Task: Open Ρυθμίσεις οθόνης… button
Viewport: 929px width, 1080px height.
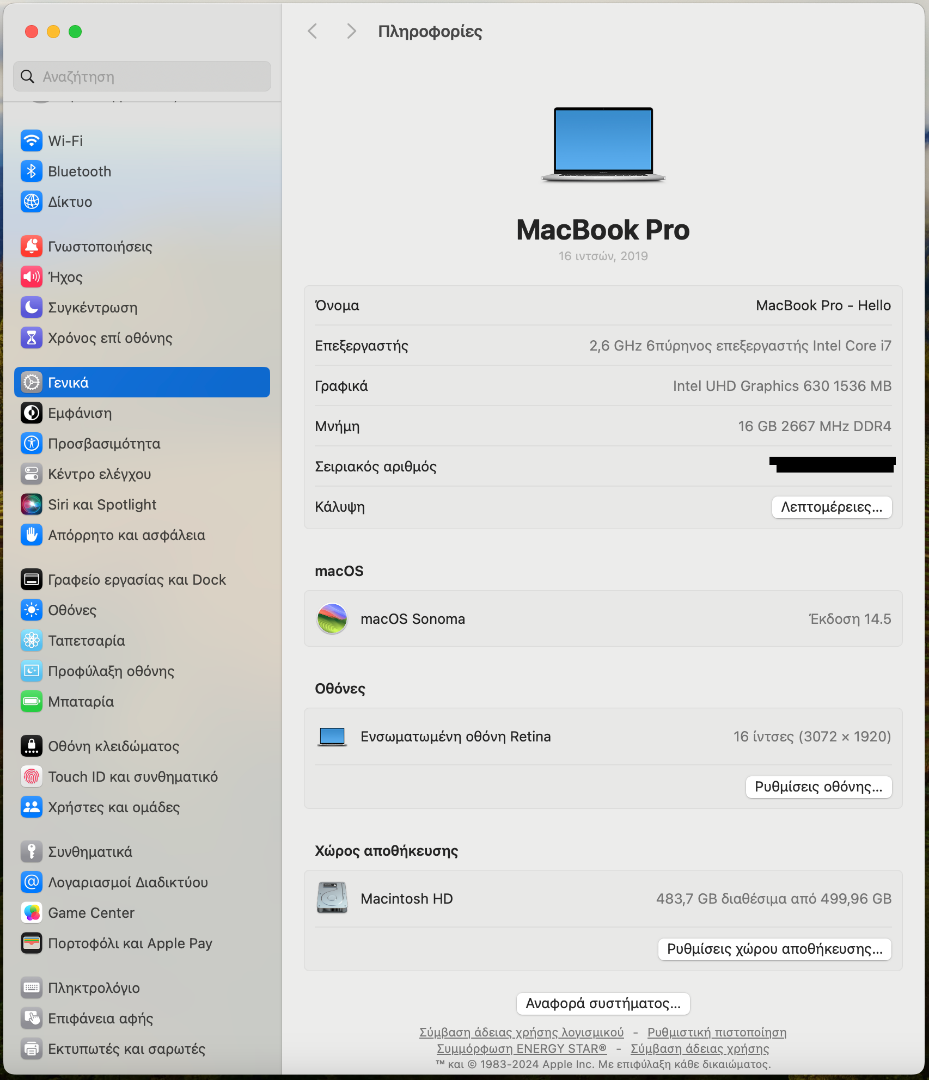Action: (x=818, y=787)
